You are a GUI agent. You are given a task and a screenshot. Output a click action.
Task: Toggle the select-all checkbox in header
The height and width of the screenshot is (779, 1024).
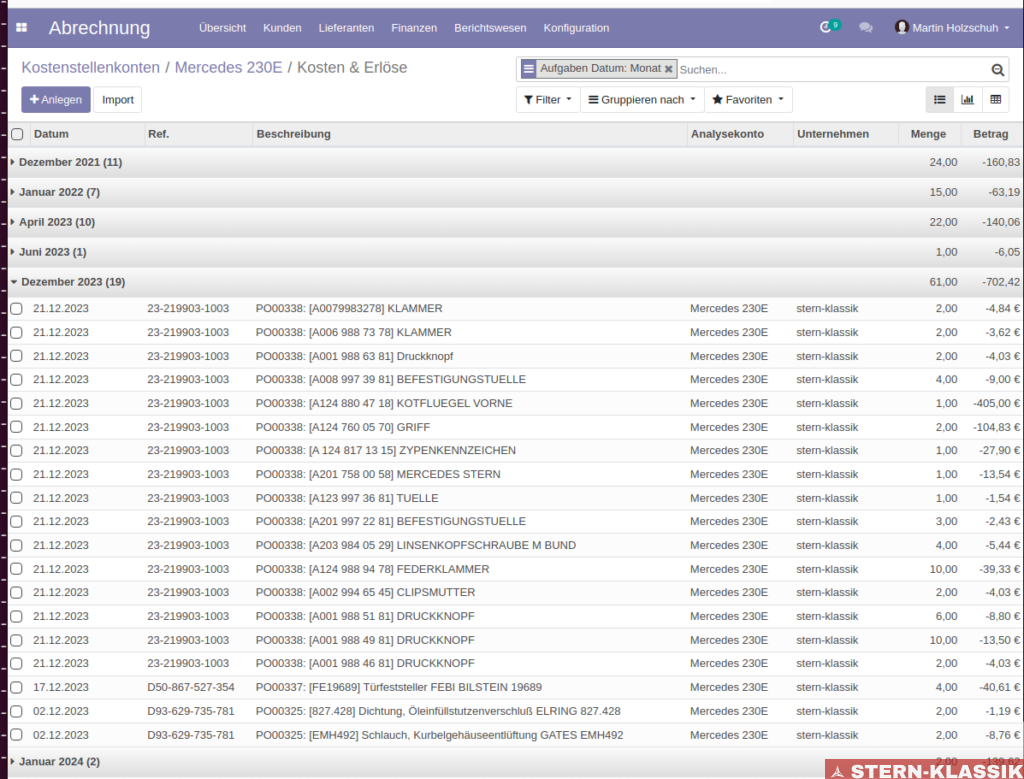(x=17, y=134)
